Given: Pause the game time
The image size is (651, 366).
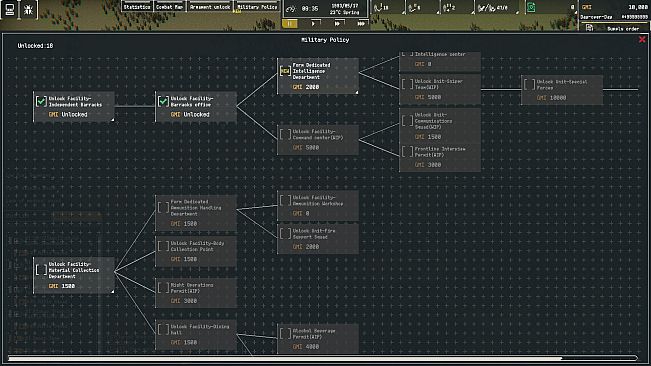Looking at the screenshot, I should tap(290, 24).
